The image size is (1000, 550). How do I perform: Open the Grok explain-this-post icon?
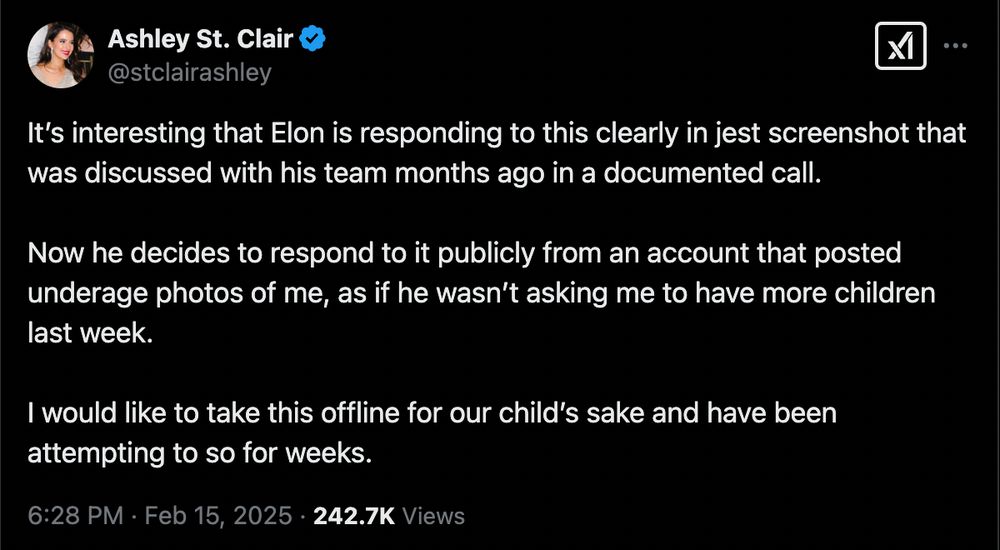[x=901, y=45]
